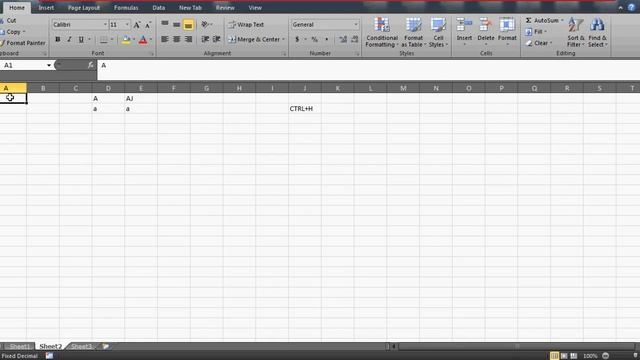Toggle Align Text Left
Screen dimensions: 640x360
click(x=164, y=39)
